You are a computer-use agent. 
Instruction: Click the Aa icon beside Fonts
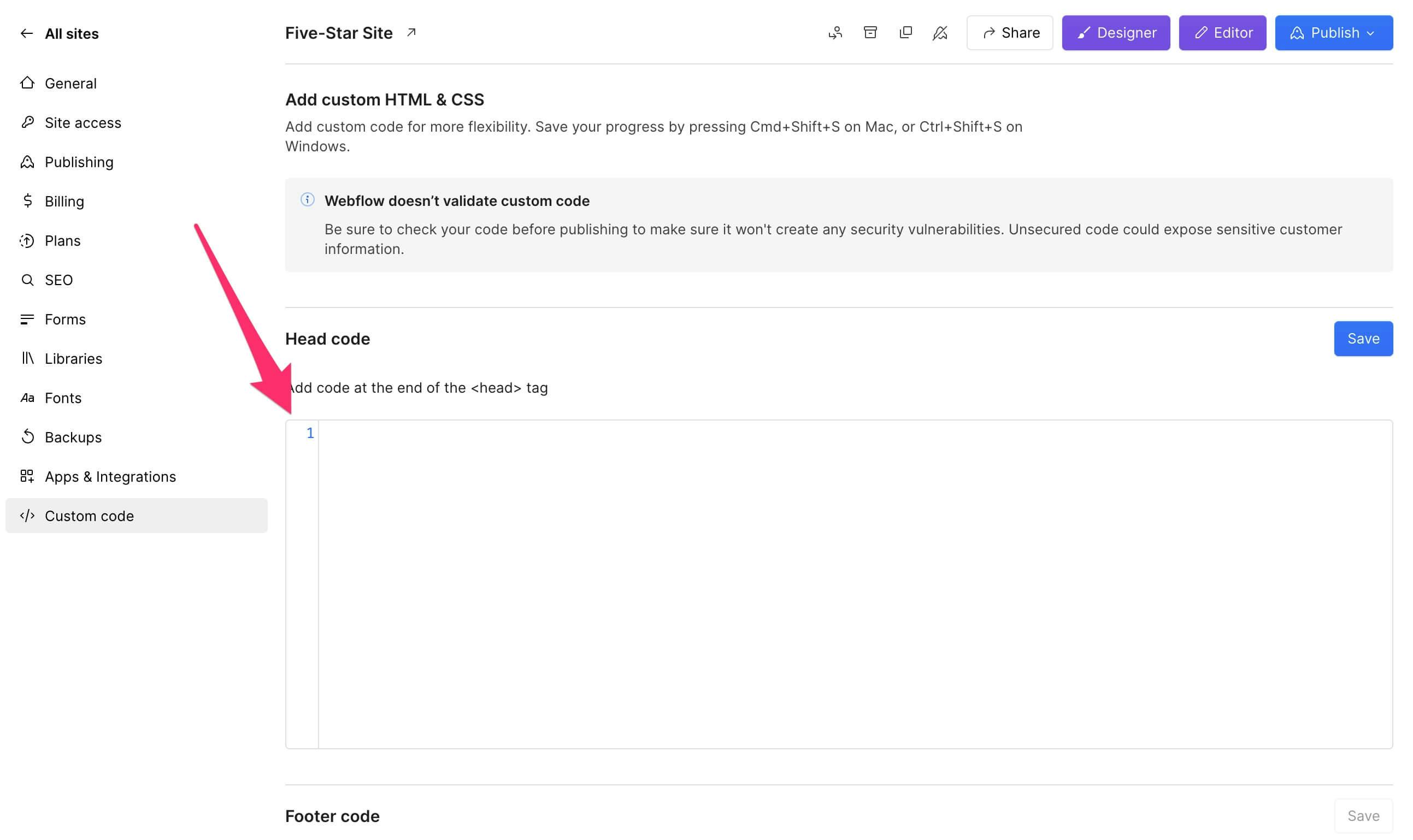click(27, 398)
